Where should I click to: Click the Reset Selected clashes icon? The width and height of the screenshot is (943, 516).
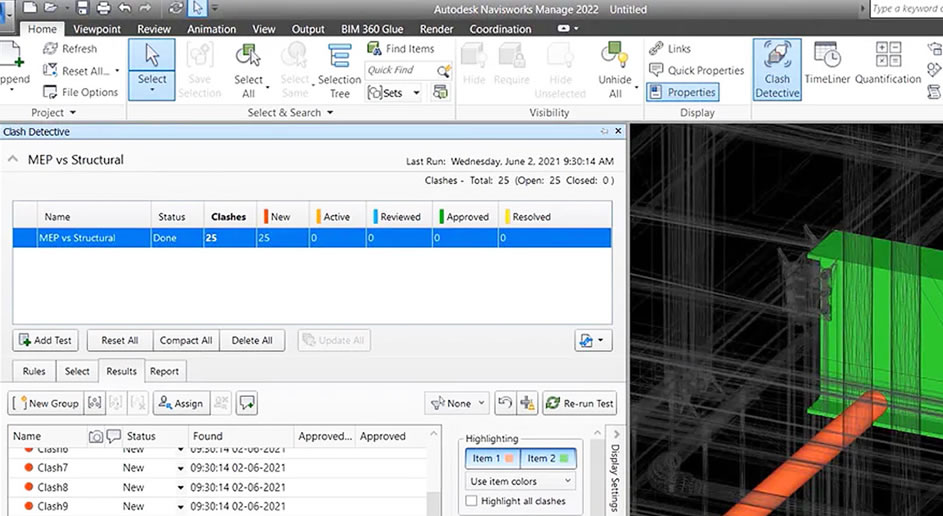505,403
